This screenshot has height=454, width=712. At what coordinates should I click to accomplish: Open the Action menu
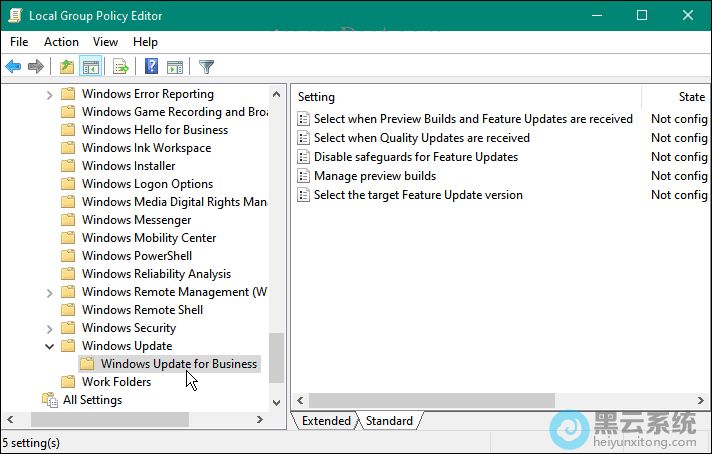point(61,42)
